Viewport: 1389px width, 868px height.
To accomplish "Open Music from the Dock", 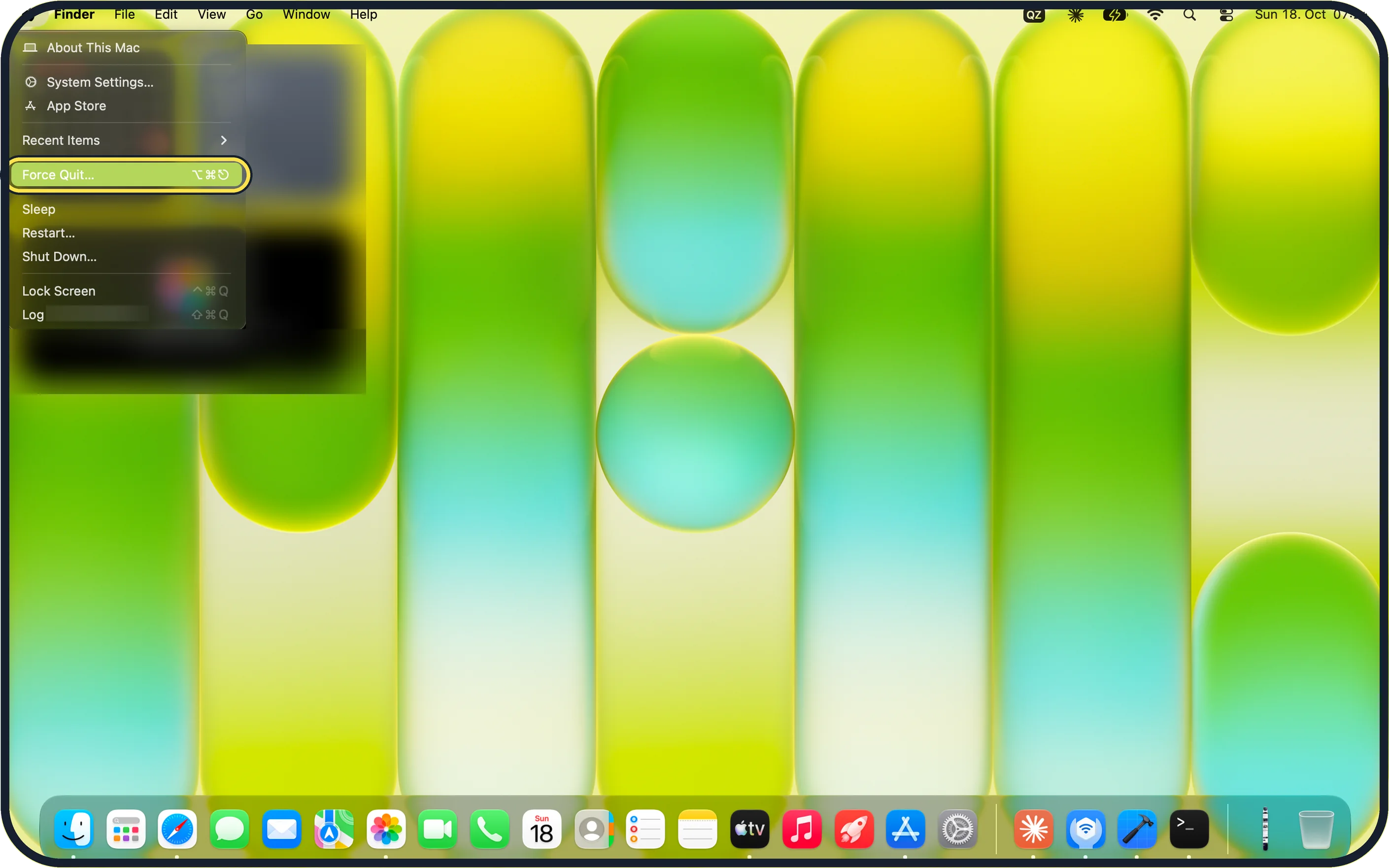I will tap(802, 829).
